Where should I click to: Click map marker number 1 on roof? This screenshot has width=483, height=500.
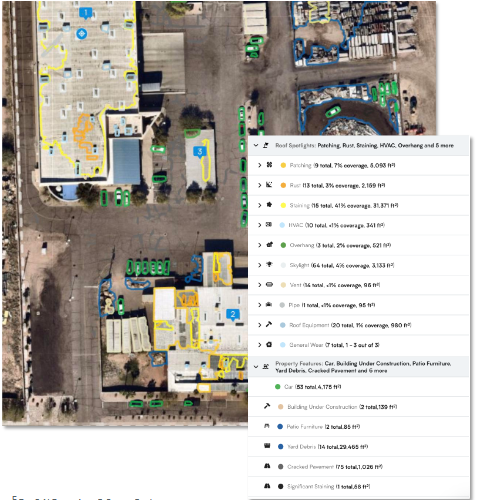86,13
